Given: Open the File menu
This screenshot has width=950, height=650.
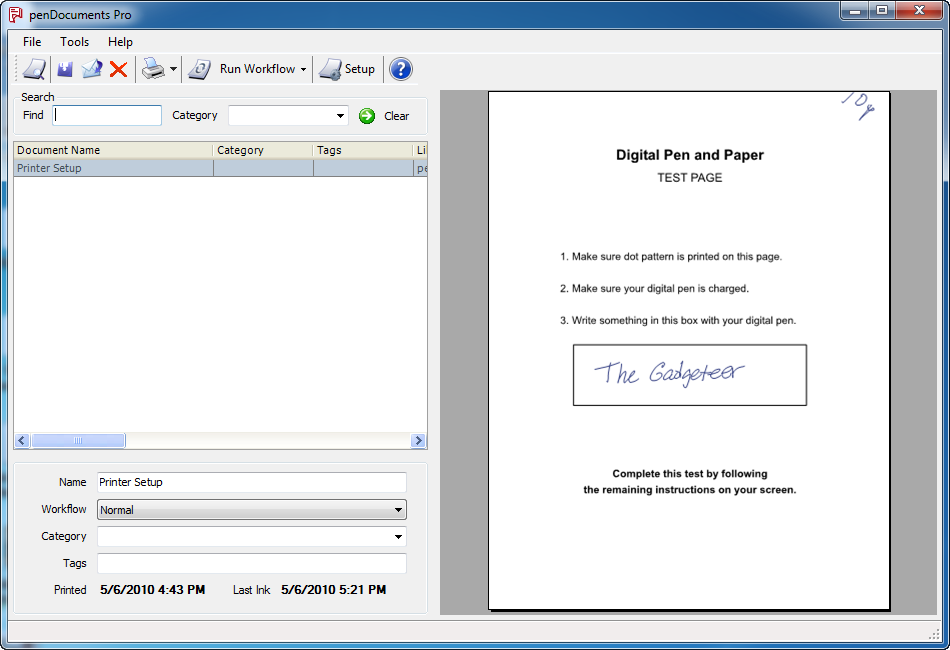Looking at the screenshot, I should point(31,42).
